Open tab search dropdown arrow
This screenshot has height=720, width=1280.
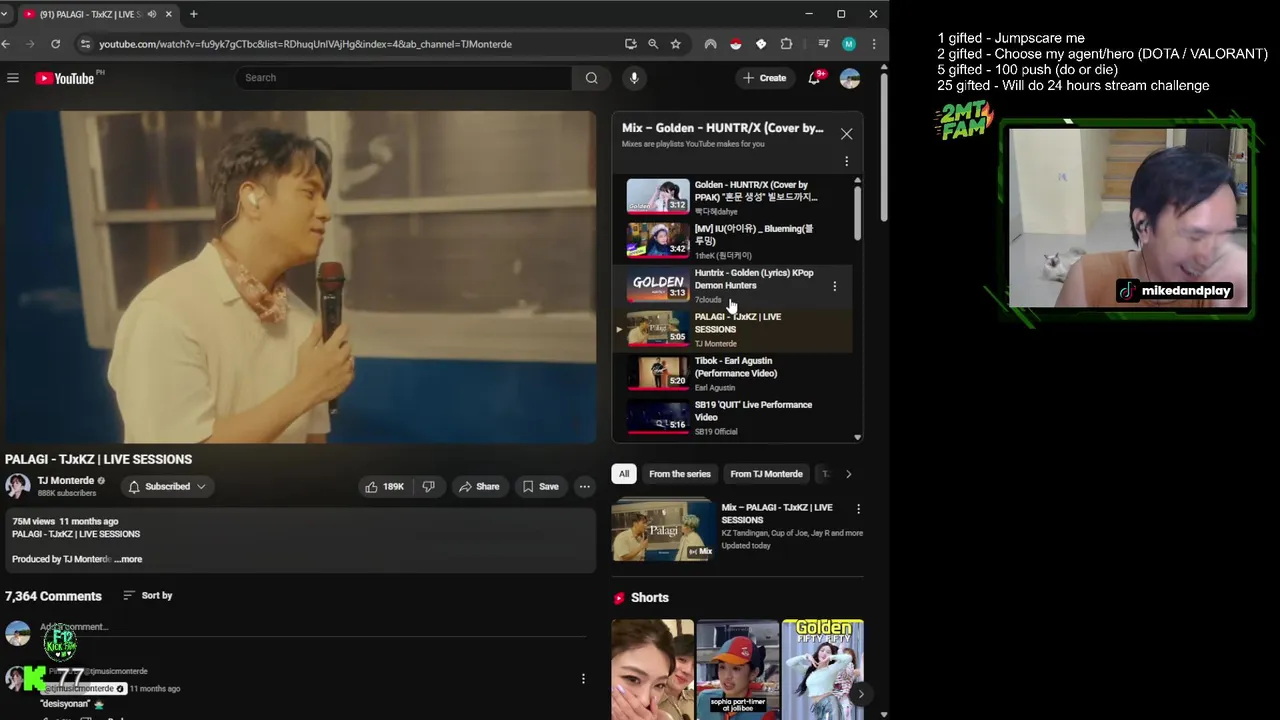click(x=4, y=14)
